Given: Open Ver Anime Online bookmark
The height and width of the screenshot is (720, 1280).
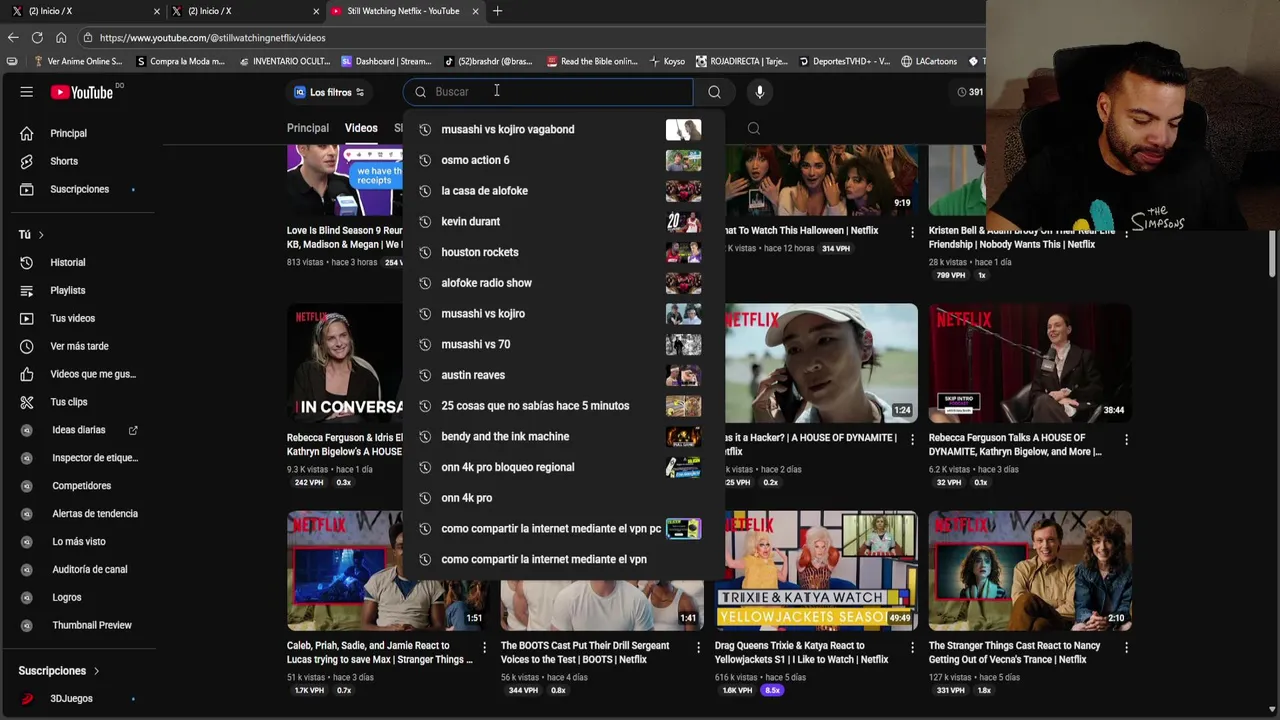Looking at the screenshot, I should [78, 61].
